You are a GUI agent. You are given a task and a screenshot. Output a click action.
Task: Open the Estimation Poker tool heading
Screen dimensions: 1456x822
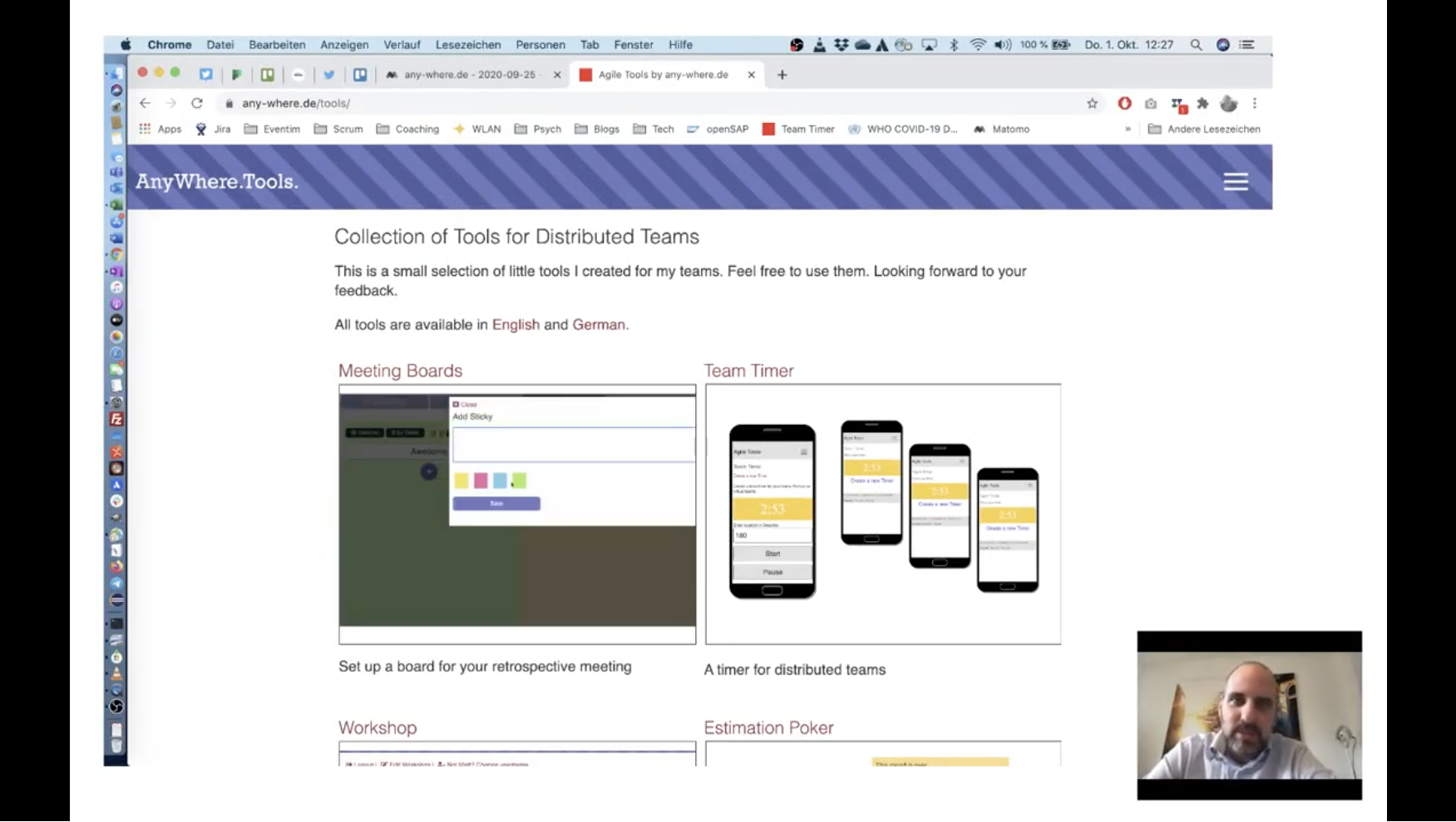click(x=768, y=727)
